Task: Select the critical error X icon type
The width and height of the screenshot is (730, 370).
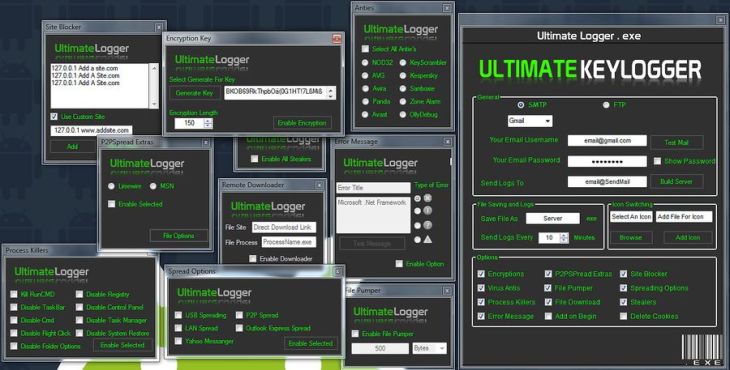Action: pyautogui.click(x=427, y=198)
